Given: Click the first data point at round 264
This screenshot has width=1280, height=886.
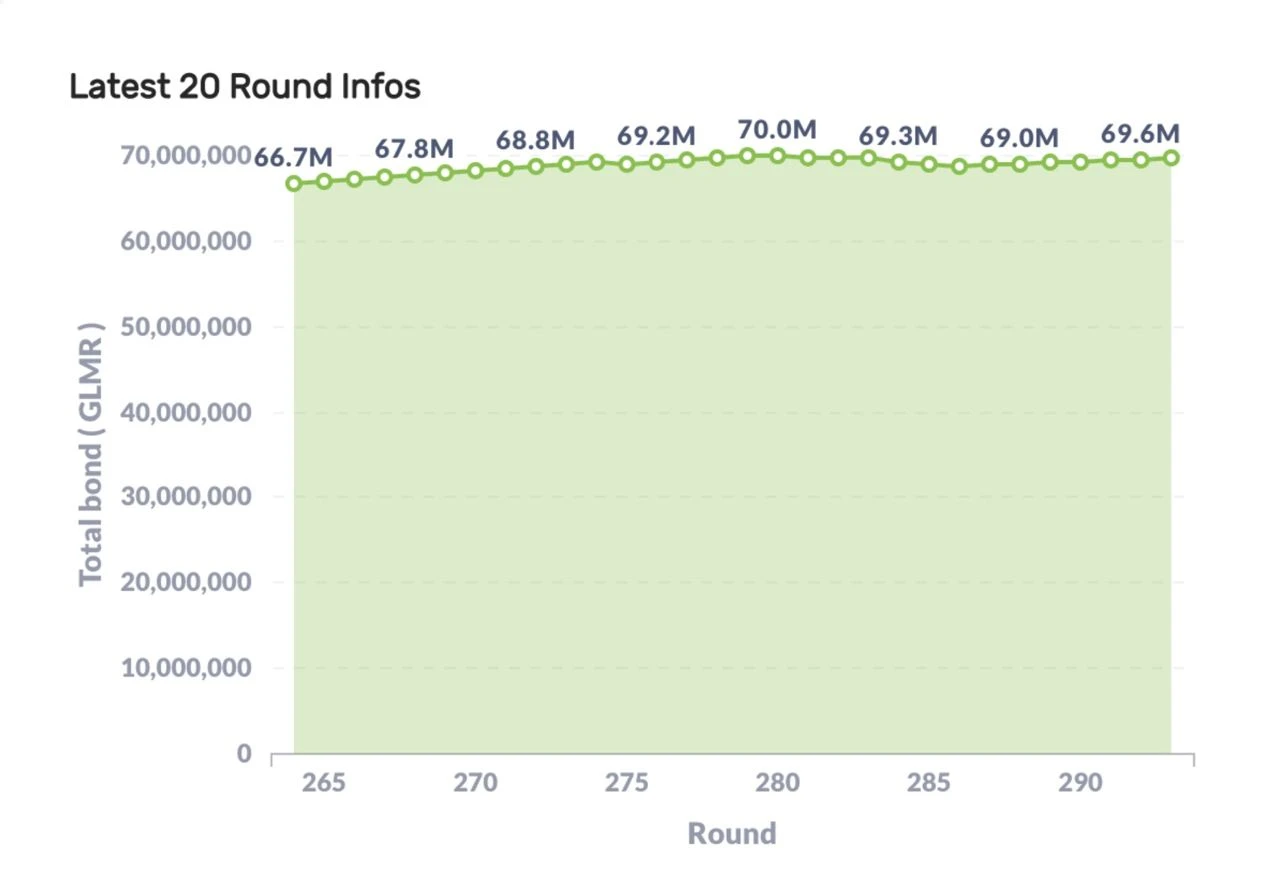Looking at the screenshot, I should coord(294,183).
